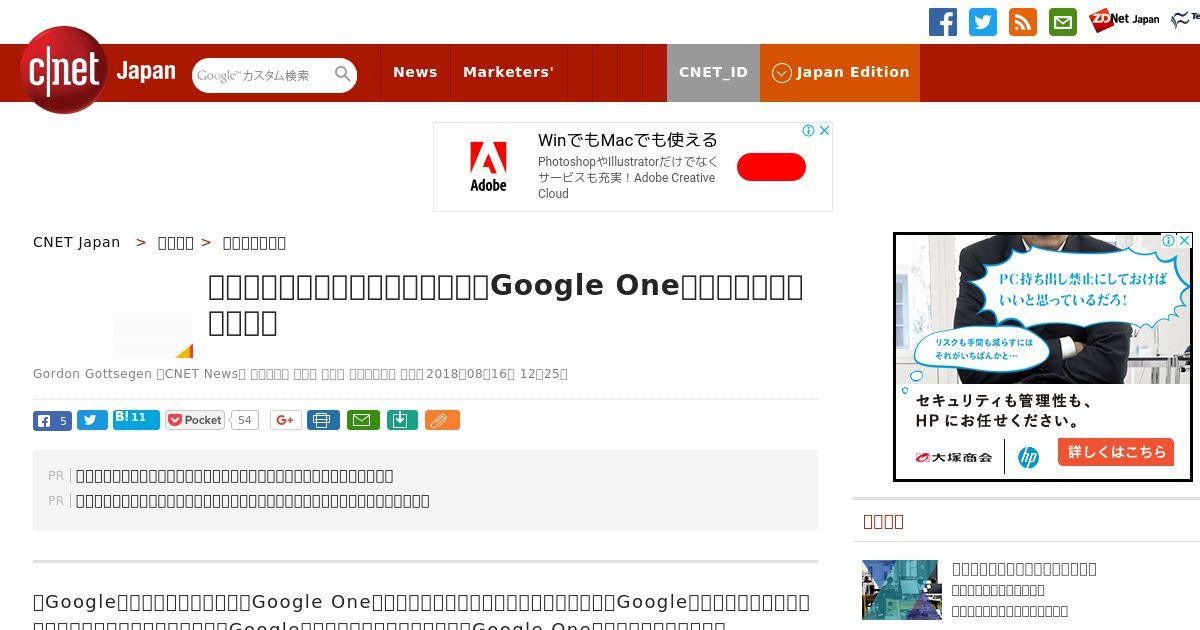Click the sidebar article thumbnail
Viewport: 1200px width, 630px height.
click(901, 590)
